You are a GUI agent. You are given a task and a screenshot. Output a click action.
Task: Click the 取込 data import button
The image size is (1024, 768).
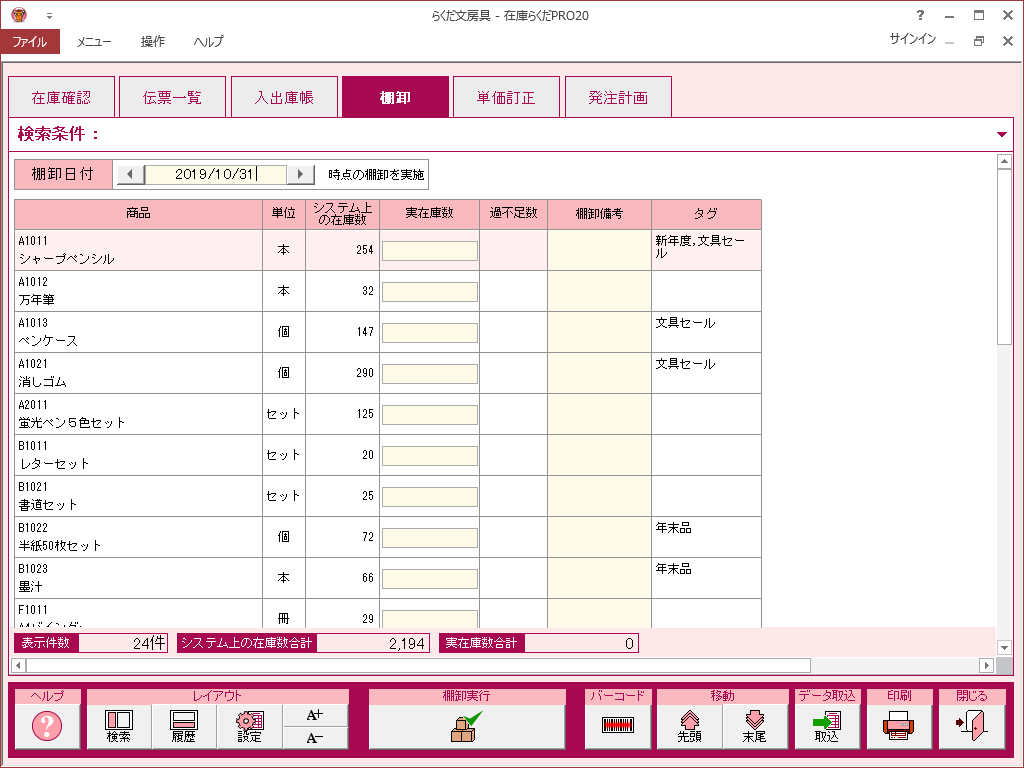(x=826, y=726)
